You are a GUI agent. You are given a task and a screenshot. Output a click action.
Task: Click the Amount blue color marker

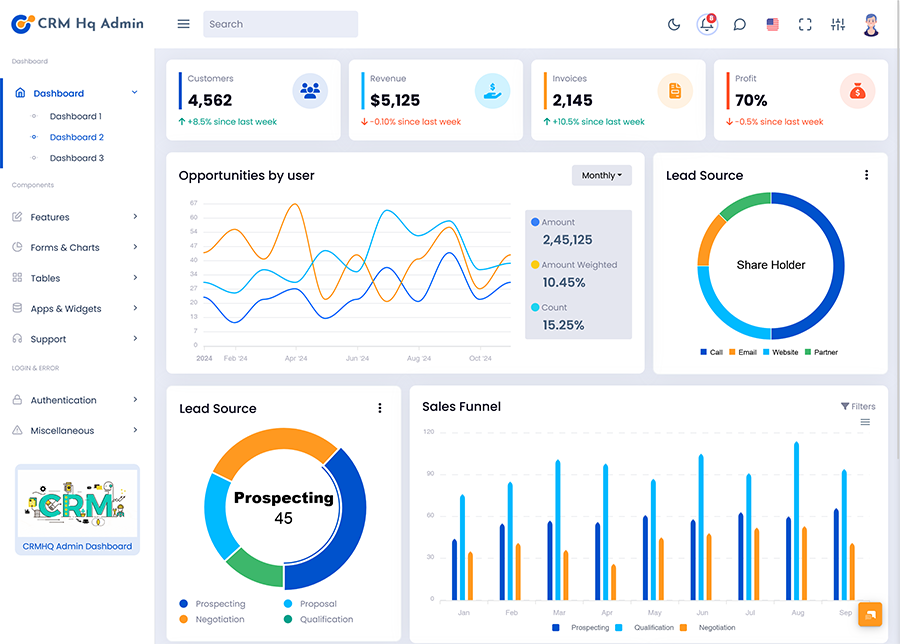pos(535,222)
